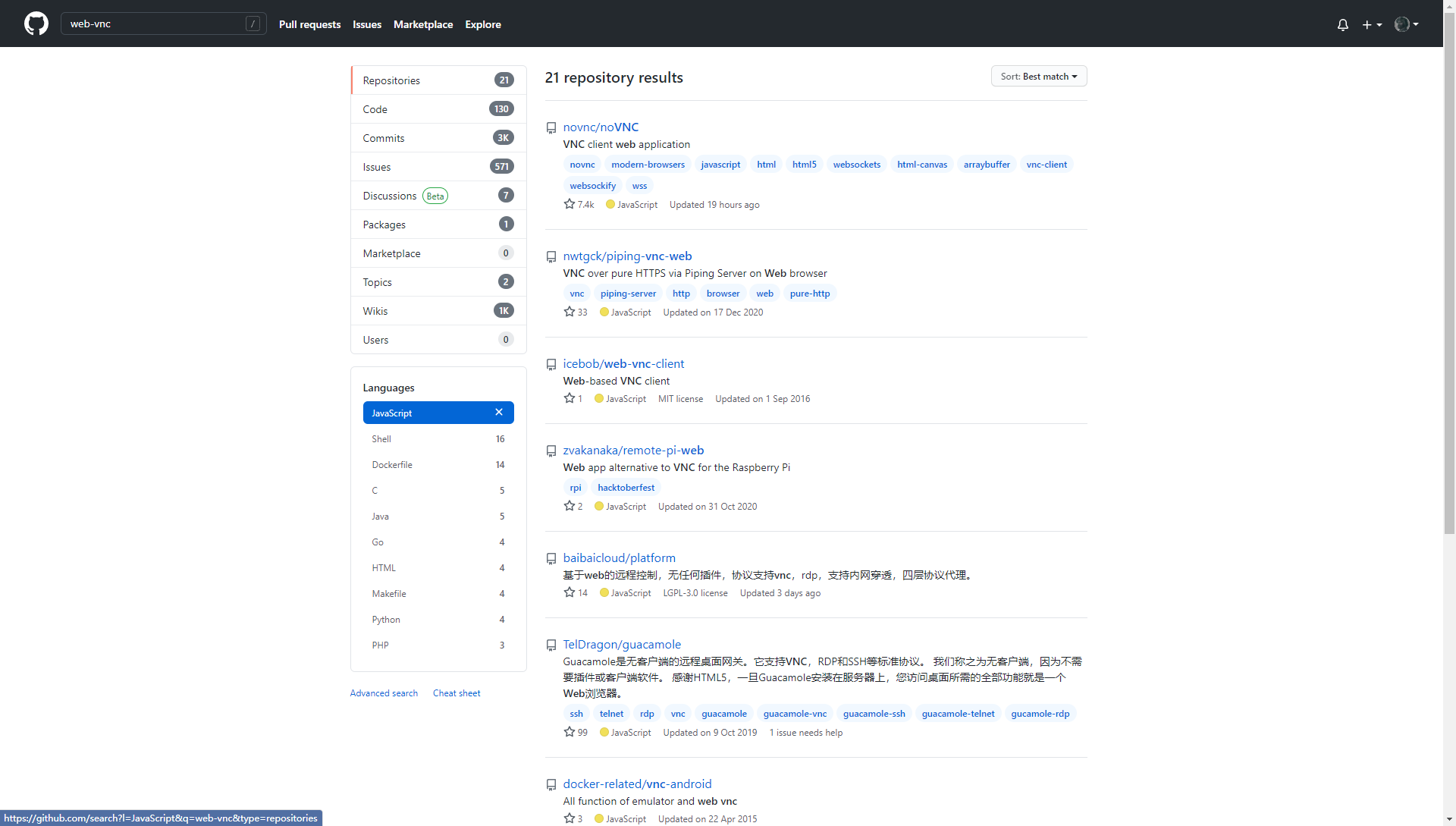The image size is (1456, 826).
Task: Click the star icon for icebob/web-vnc-client
Action: tap(570, 398)
